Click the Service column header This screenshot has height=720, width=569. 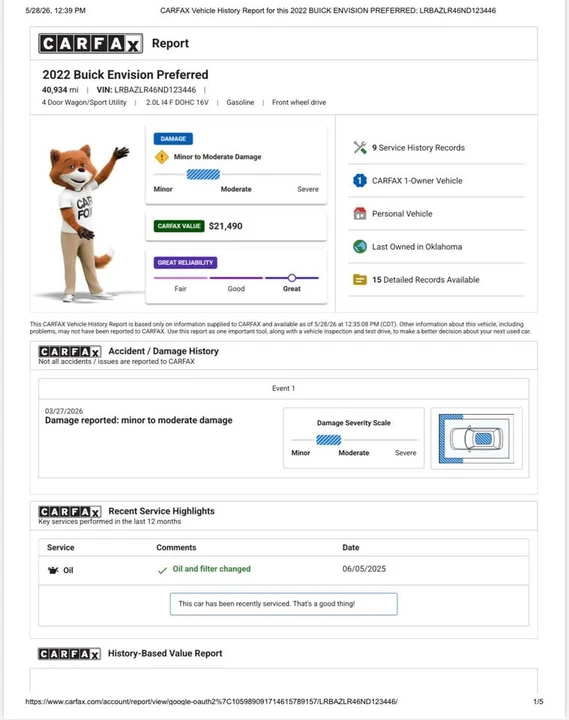click(x=61, y=547)
